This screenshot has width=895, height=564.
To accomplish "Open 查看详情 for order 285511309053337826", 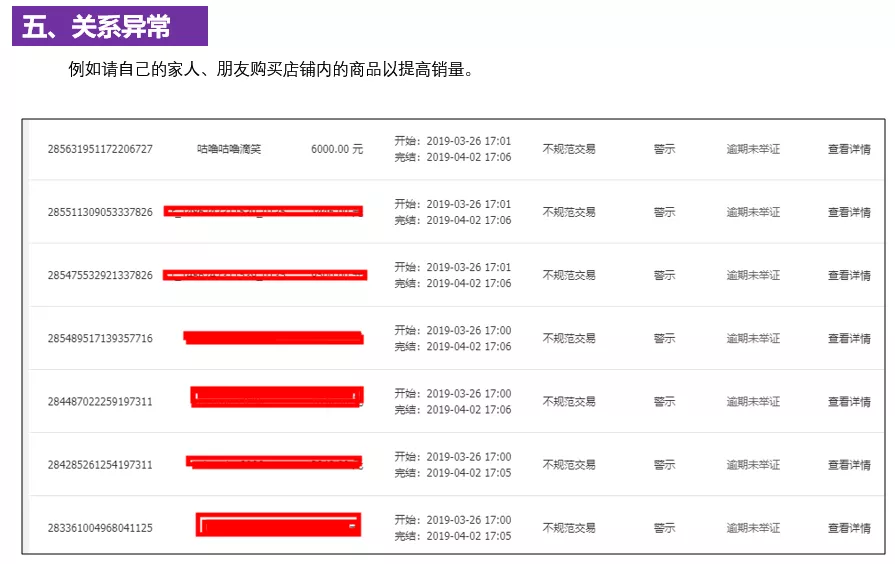I will 849,212.
